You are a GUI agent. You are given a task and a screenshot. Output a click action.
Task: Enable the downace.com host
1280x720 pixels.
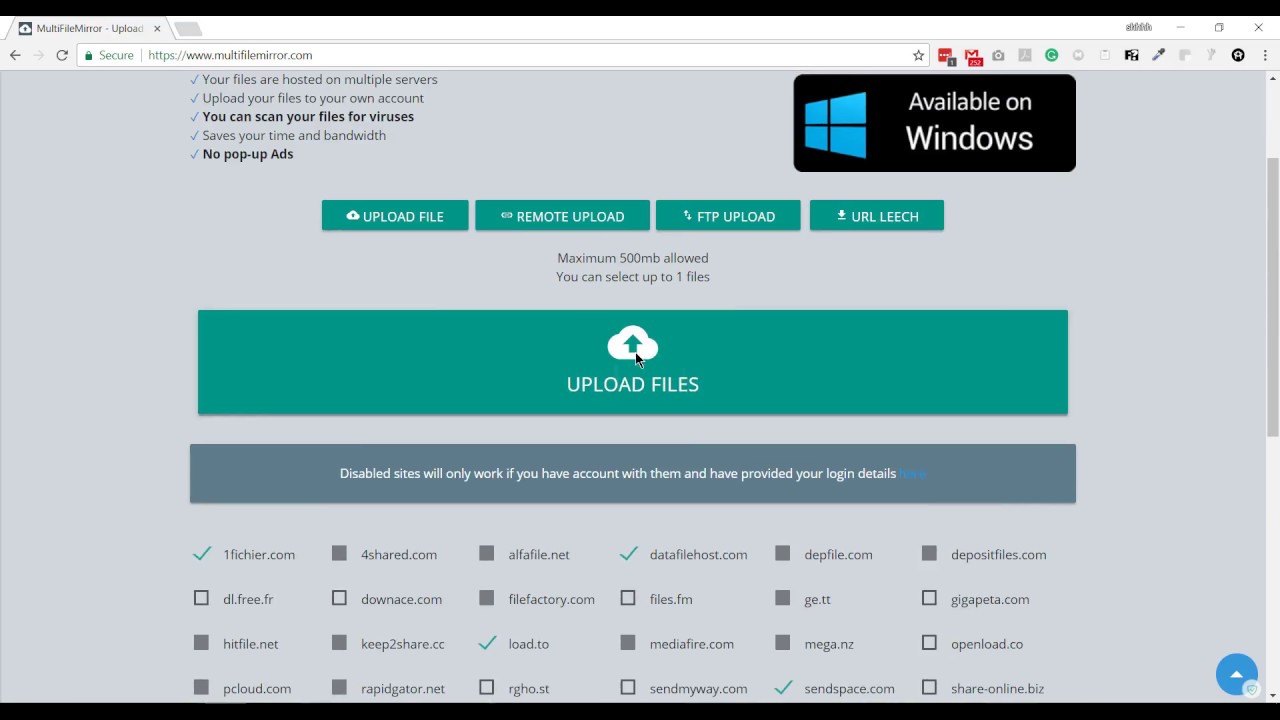pyautogui.click(x=339, y=598)
